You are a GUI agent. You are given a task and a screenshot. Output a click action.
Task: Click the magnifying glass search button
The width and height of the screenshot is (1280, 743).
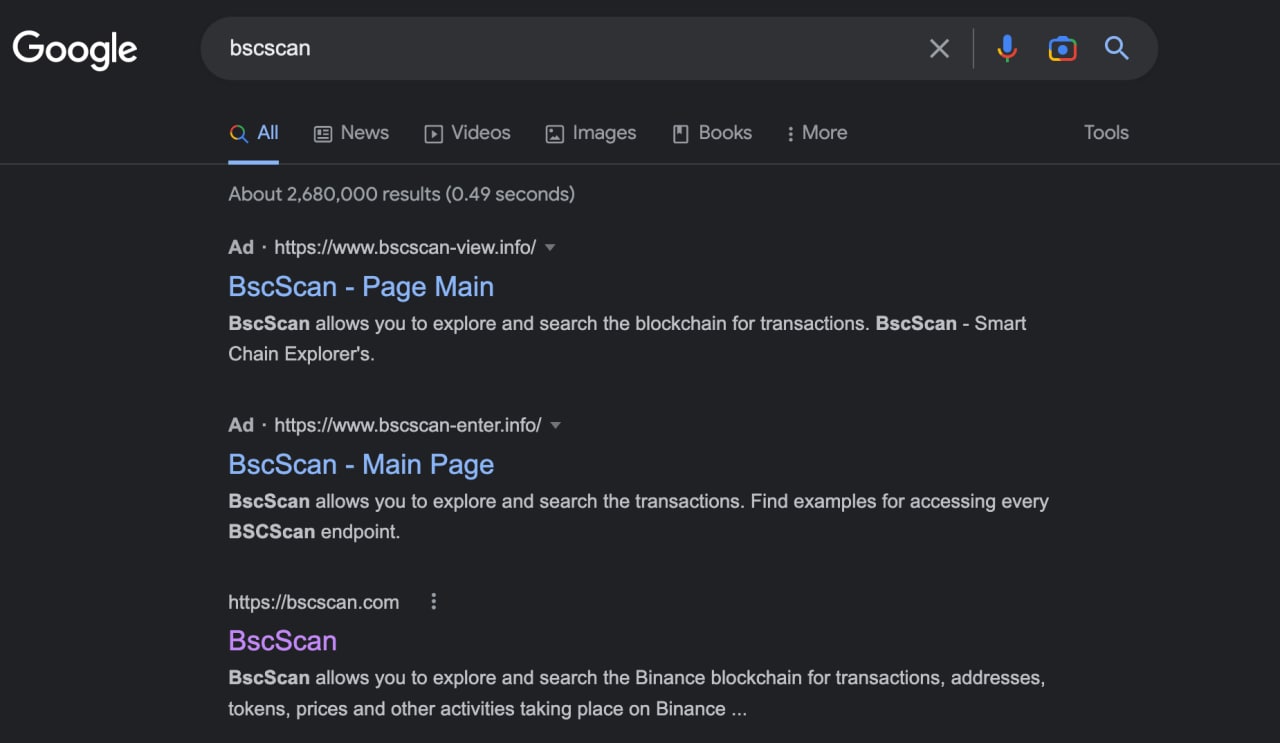(1117, 48)
